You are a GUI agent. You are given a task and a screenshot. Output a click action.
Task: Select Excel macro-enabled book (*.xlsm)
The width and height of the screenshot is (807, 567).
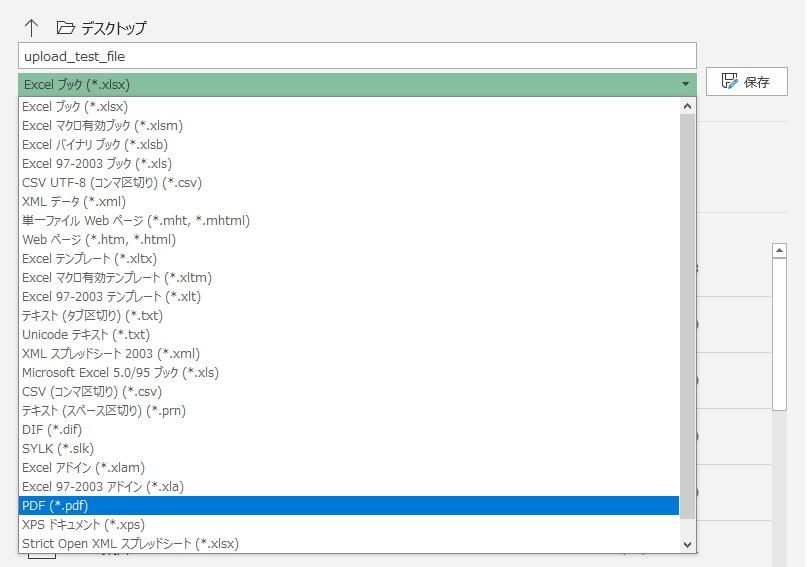[102, 126]
